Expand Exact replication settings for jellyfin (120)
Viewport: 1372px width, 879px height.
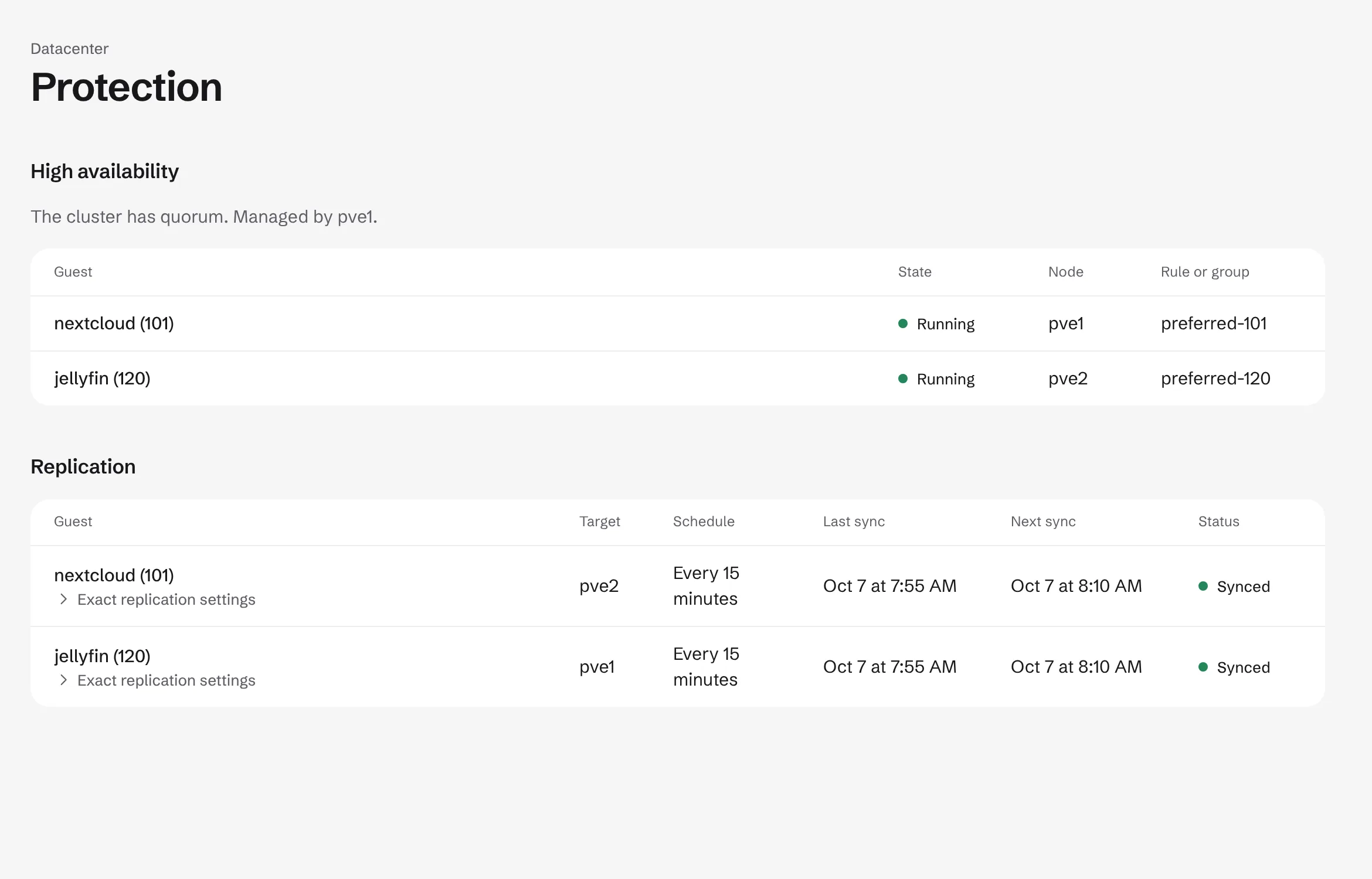157,680
